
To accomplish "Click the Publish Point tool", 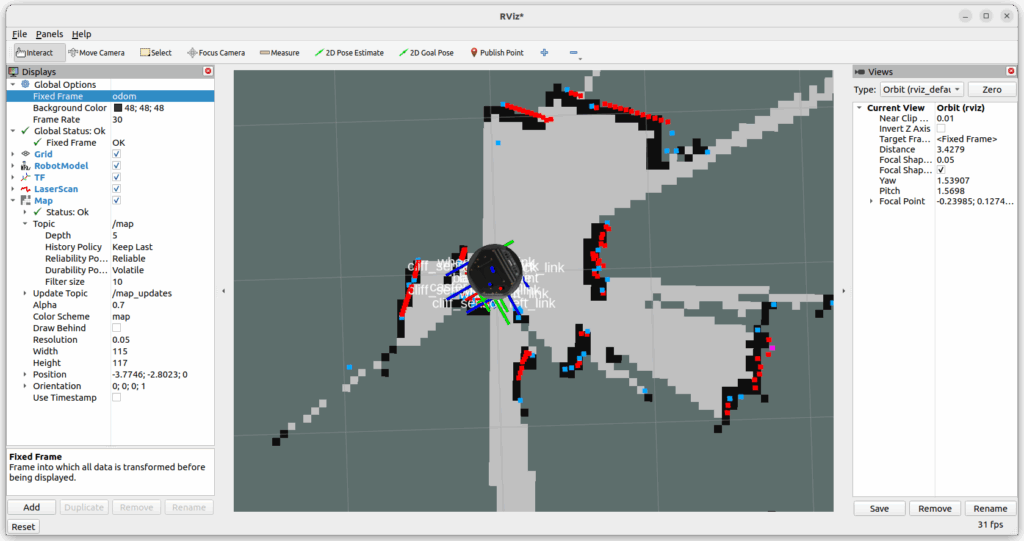I will (497, 53).
